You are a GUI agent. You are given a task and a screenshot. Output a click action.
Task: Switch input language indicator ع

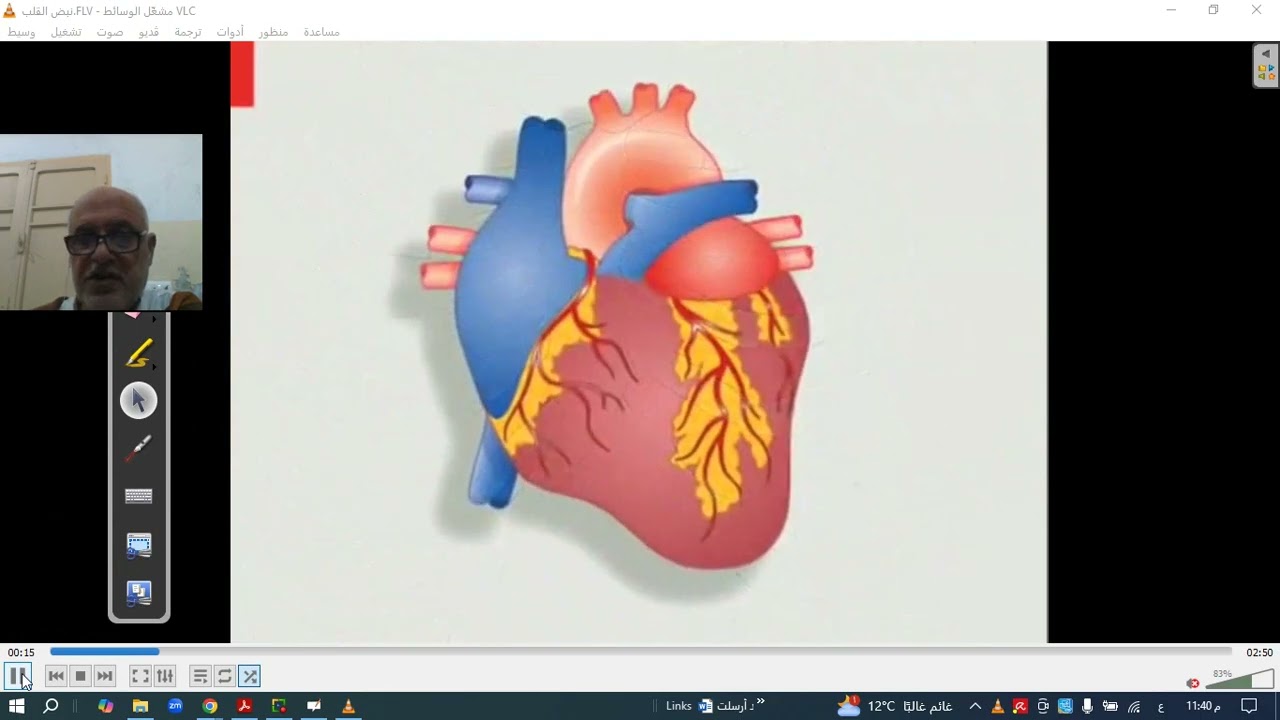click(x=1161, y=707)
